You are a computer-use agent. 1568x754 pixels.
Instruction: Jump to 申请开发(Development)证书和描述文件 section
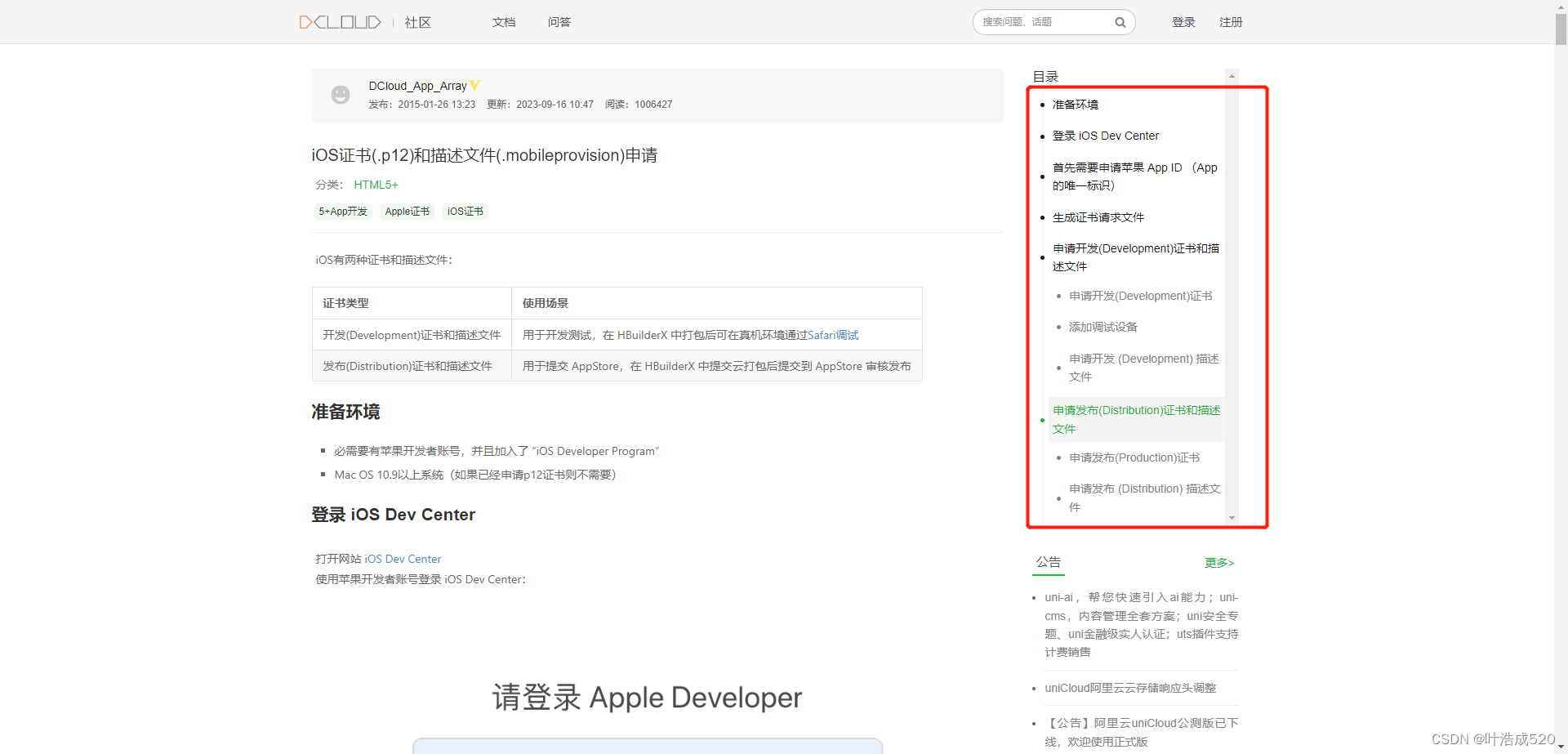coord(1135,257)
